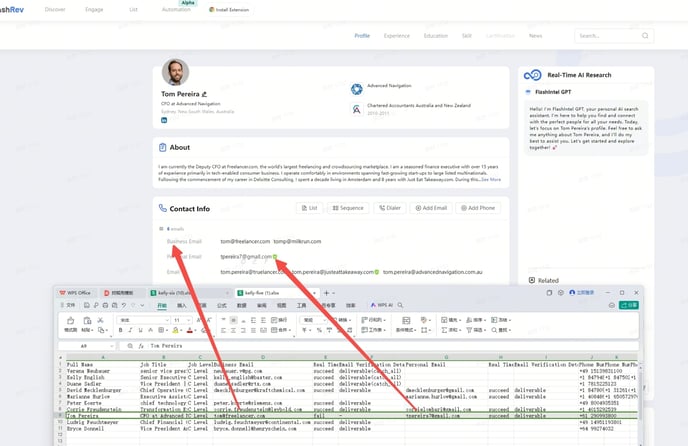Click the Fill icon in WPS ribbon
This screenshot has width=688, height=446.
point(444,320)
